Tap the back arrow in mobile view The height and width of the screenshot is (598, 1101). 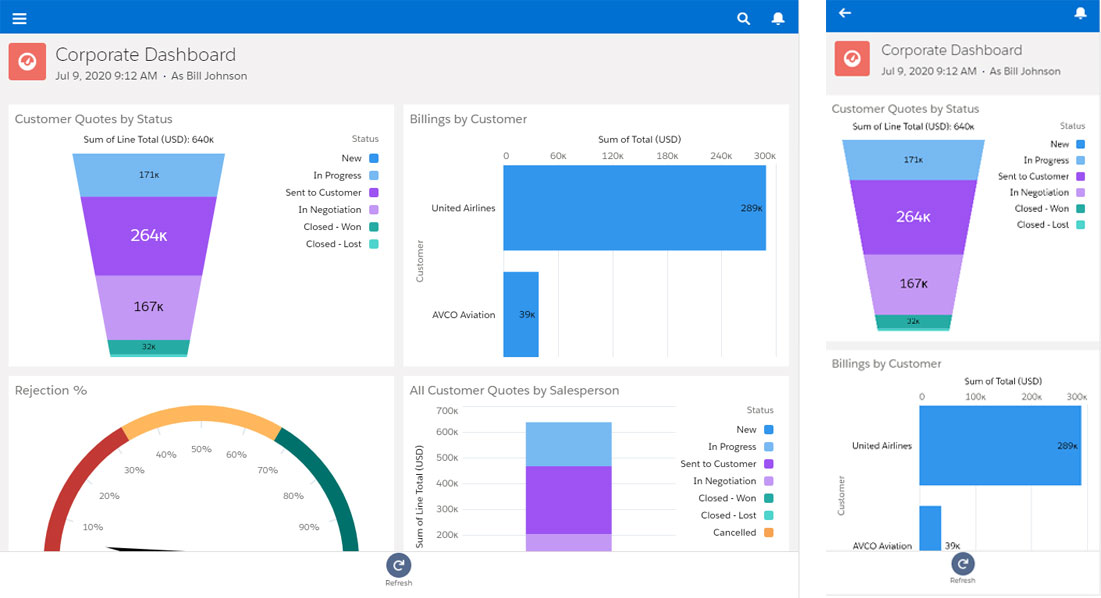[845, 13]
